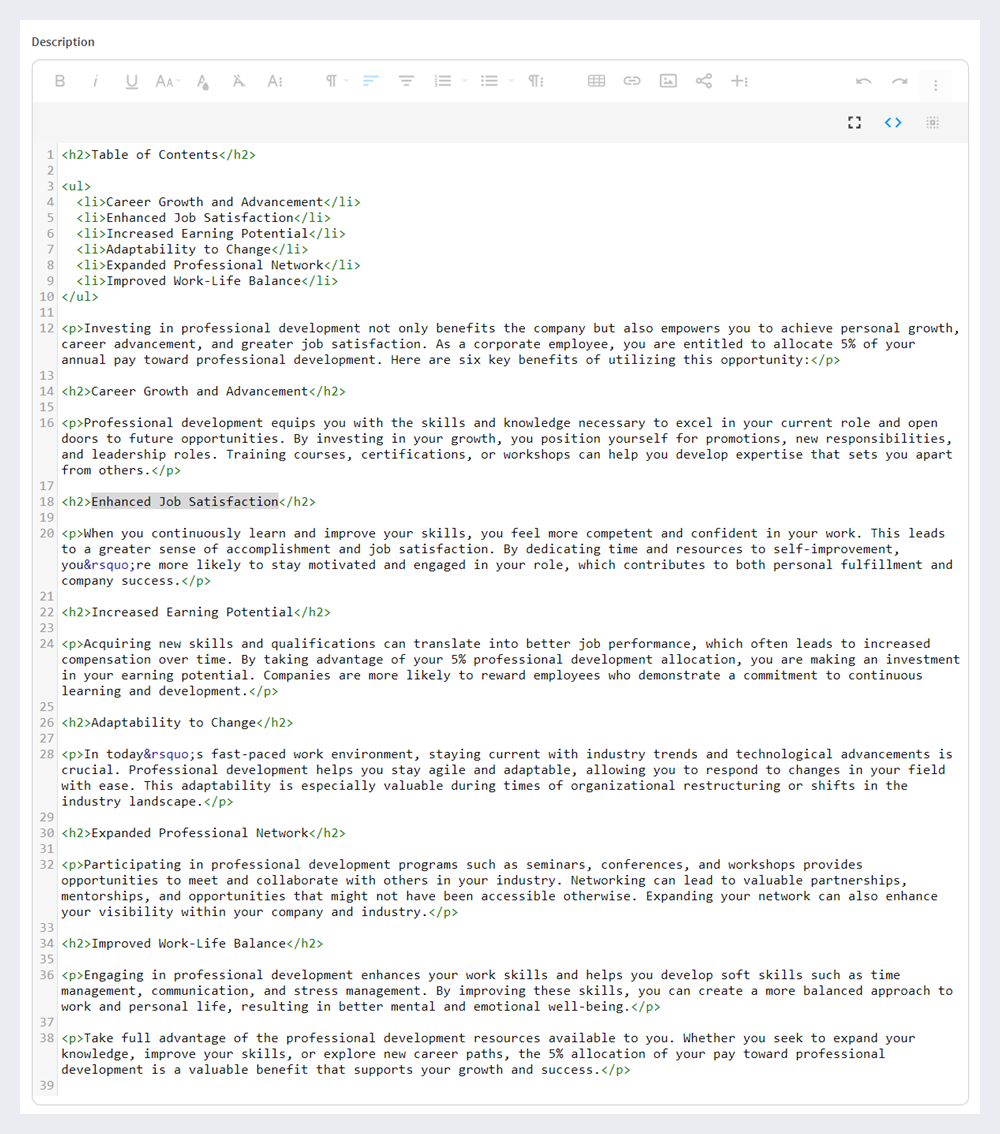
Task: Redo the last change
Action: tap(900, 81)
